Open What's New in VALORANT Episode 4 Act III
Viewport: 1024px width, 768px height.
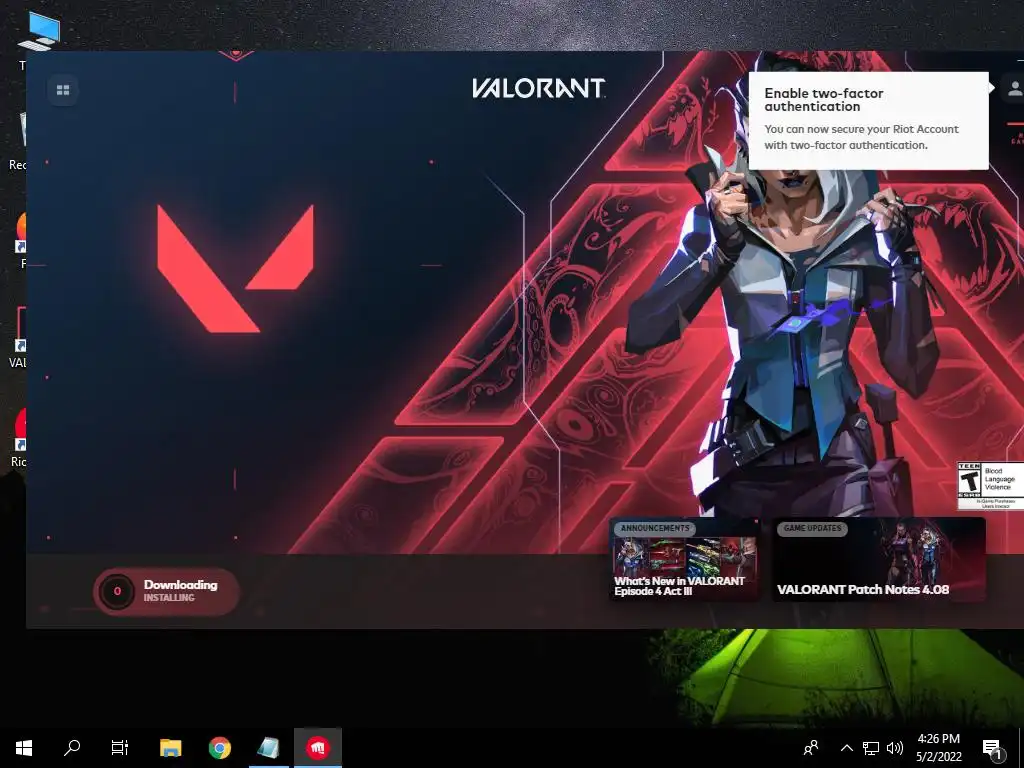point(684,560)
